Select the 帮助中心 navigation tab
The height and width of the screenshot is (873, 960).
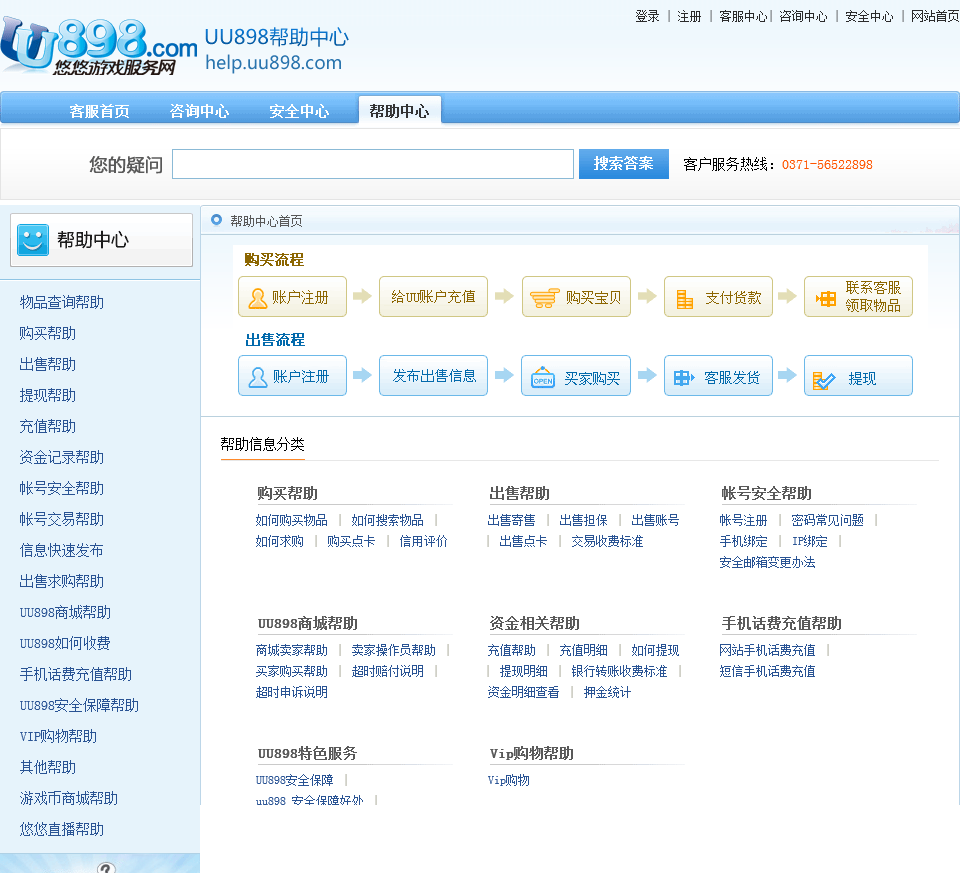(x=399, y=111)
